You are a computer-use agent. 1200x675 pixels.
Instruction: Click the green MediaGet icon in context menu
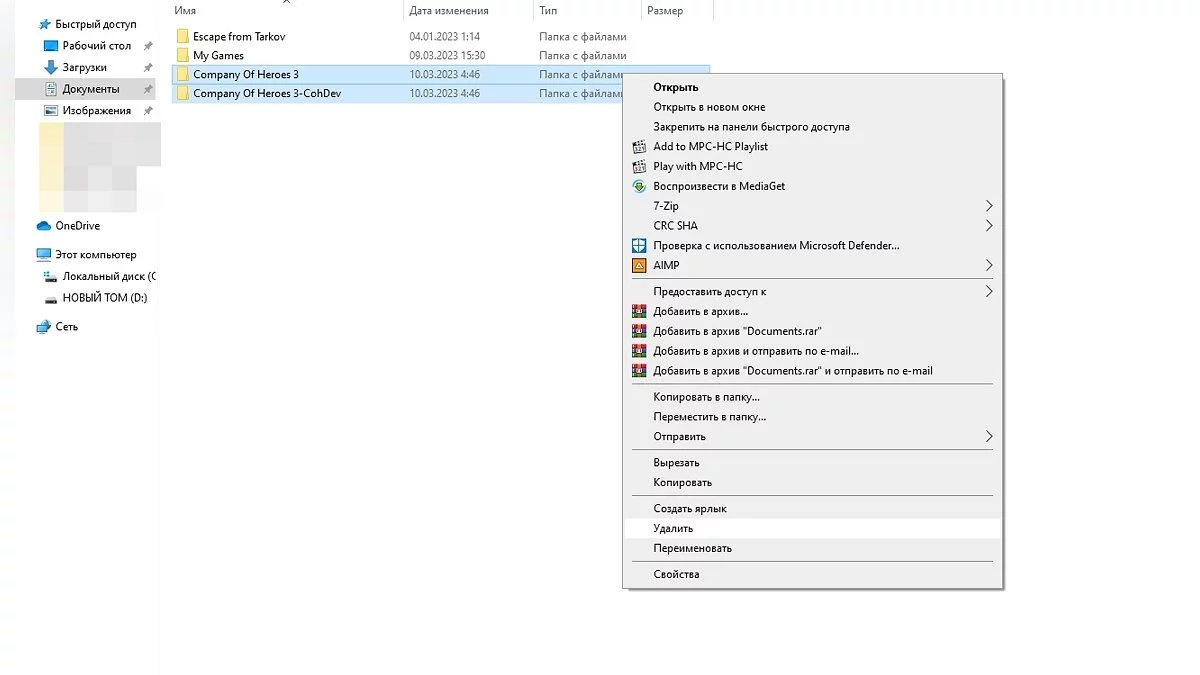coord(640,186)
